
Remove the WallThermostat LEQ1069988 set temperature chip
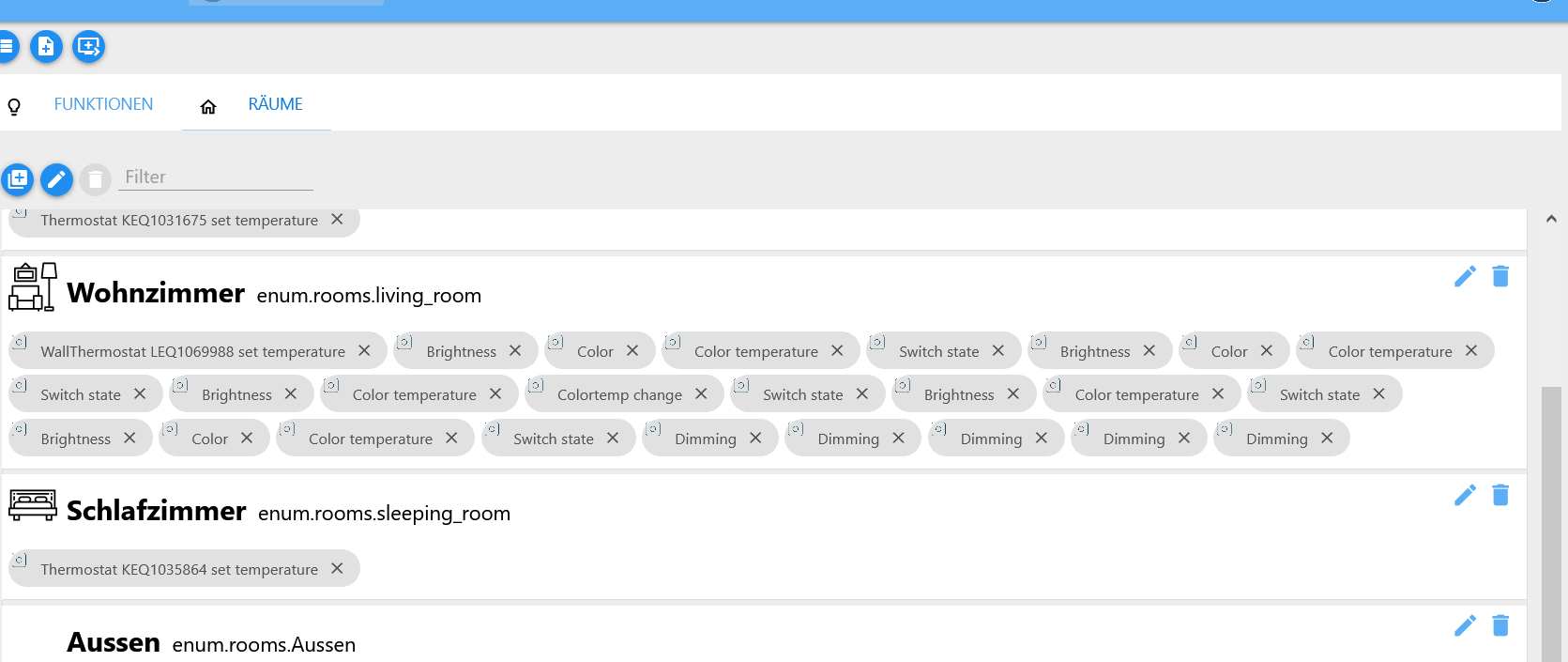point(364,350)
